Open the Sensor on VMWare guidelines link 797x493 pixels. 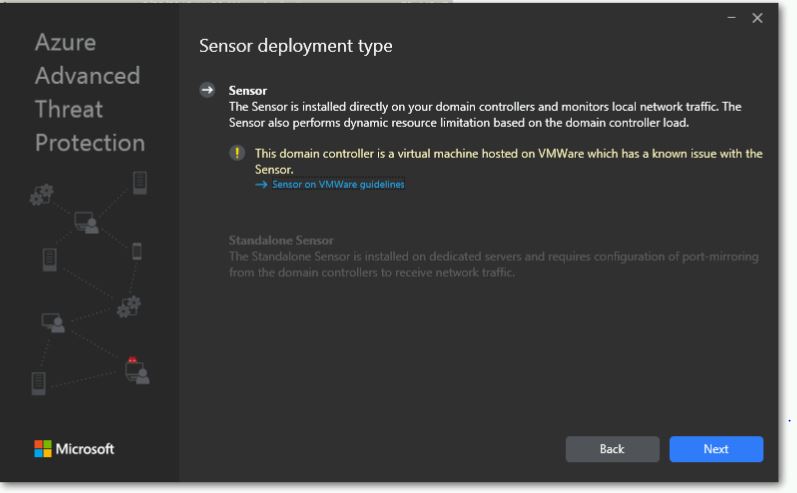(338, 184)
